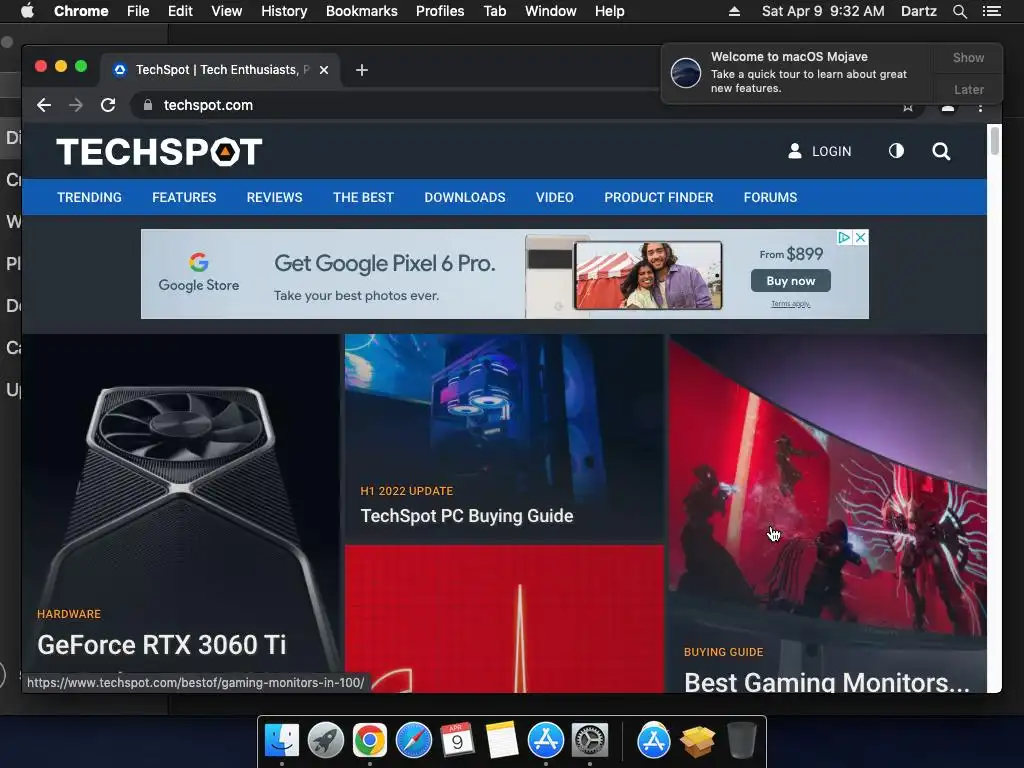
Task: Click the red thumbnail article tile
Action: [x=504, y=619]
